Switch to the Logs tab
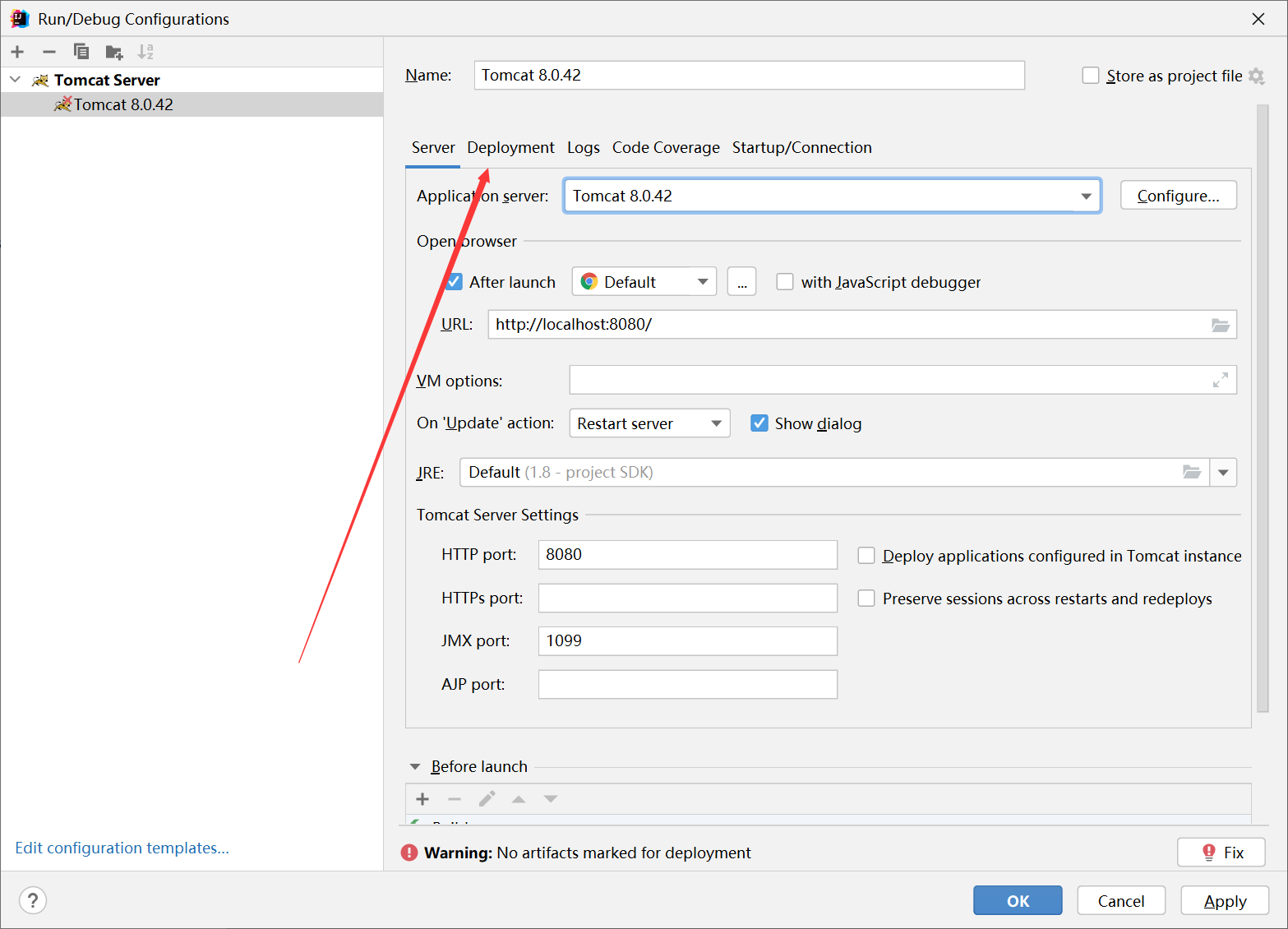Viewport: 1288px width, 929px height. coord(584,147)
